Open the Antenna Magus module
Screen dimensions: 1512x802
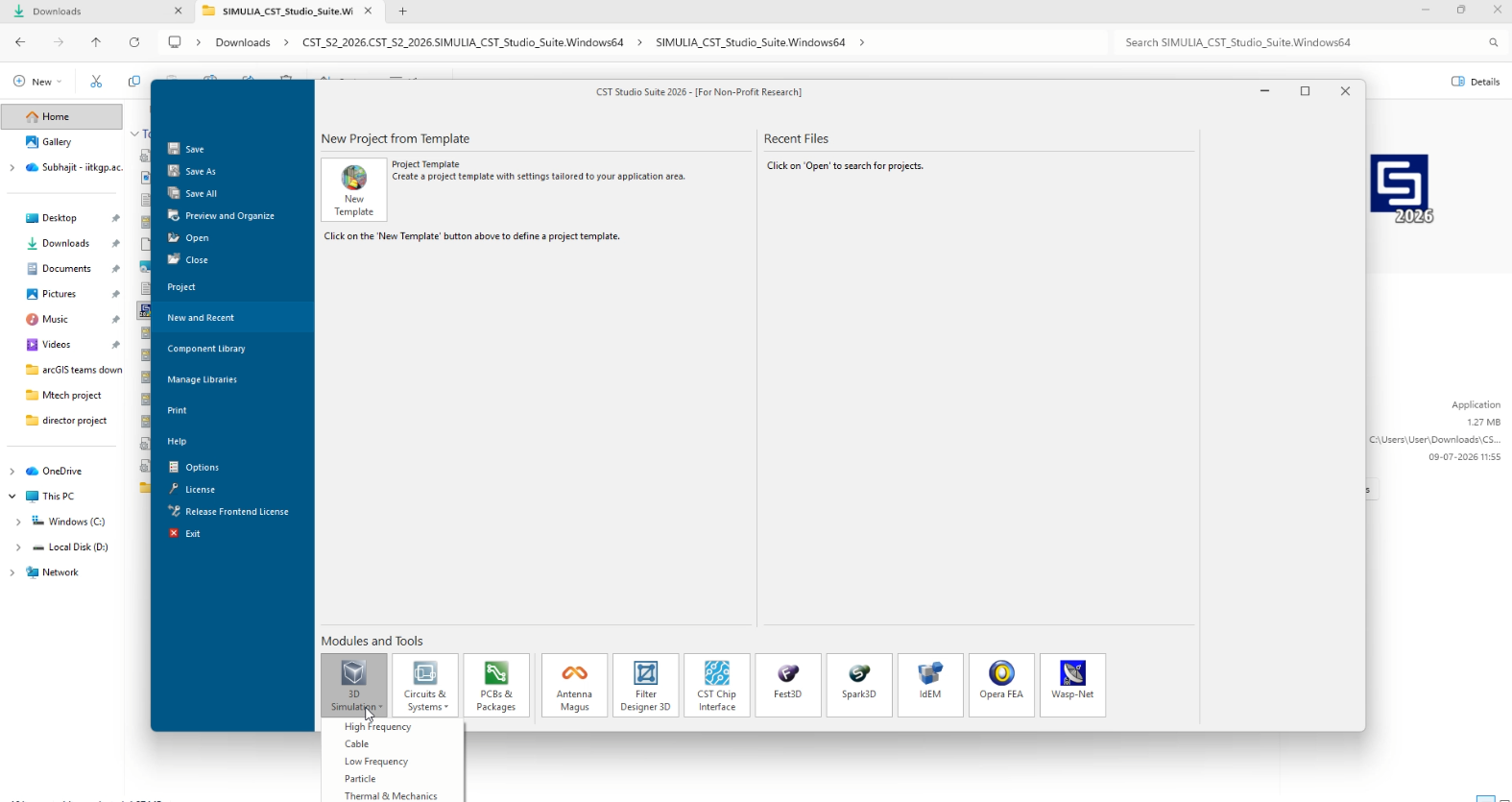[x=574, y=685]
